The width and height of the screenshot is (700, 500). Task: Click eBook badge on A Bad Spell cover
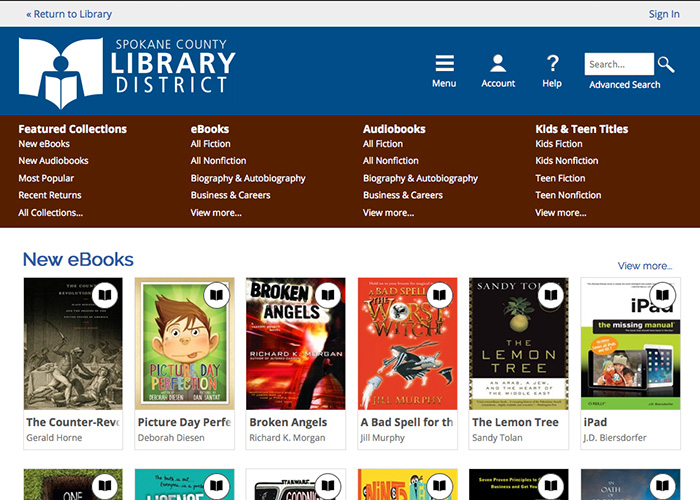click(x=439, y=295)
